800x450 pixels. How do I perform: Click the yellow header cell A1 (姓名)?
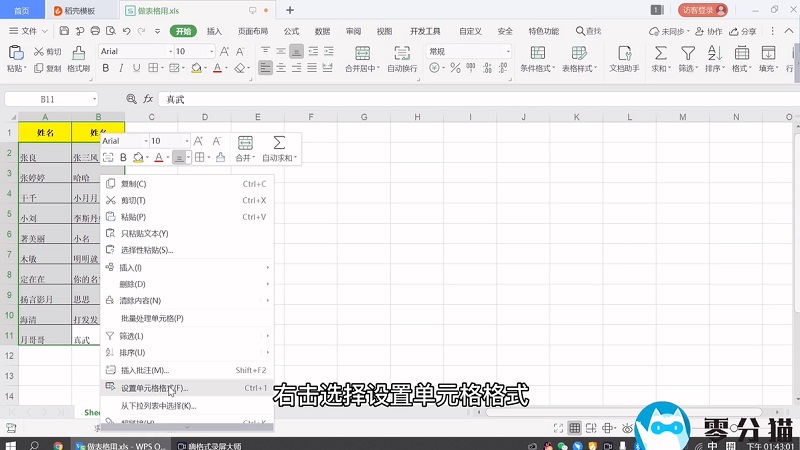44,132
